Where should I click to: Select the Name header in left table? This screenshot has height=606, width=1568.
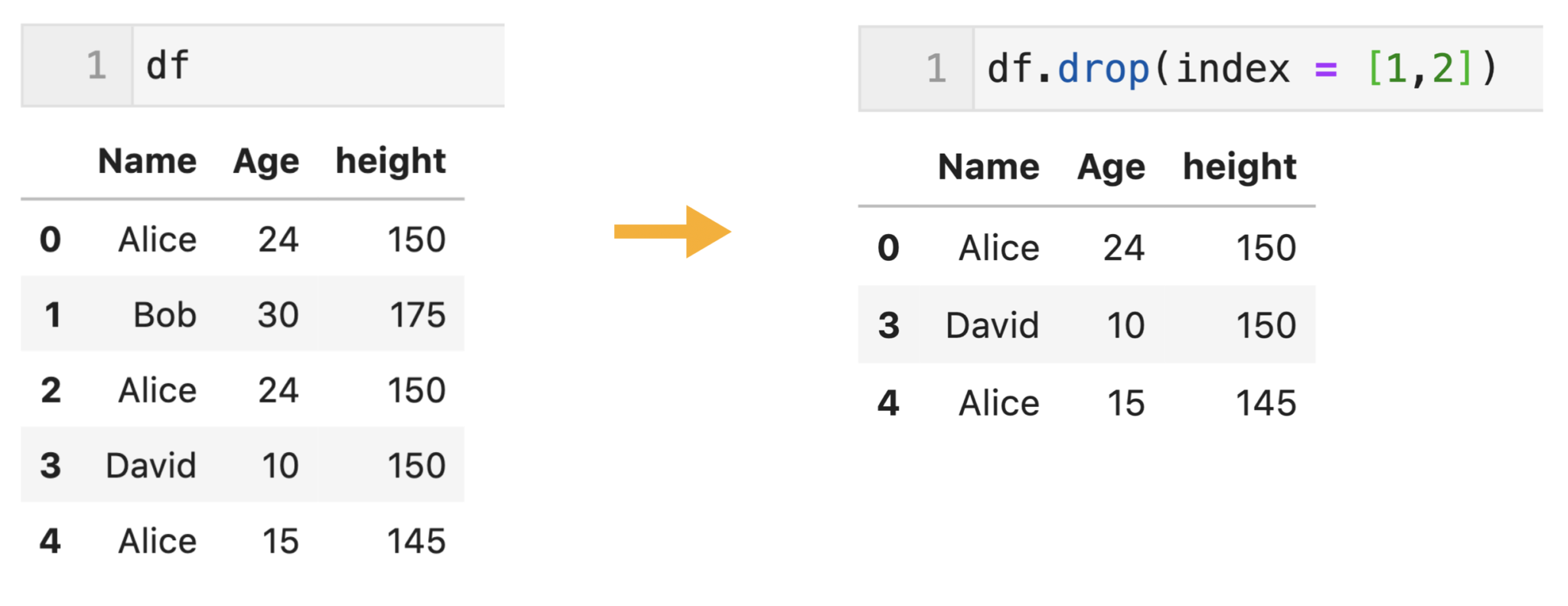[147, 161]
